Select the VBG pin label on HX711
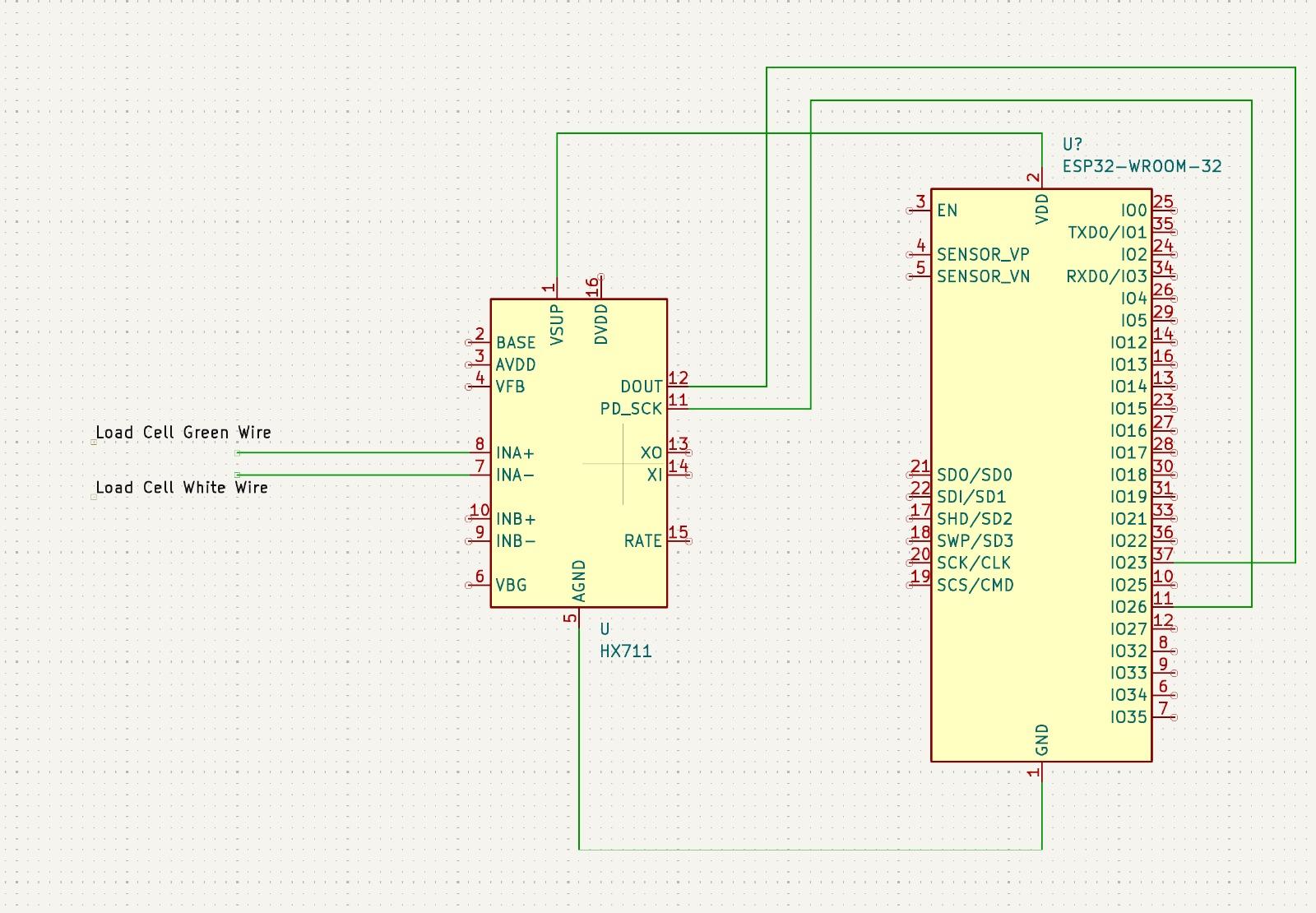 click(511, 586)
